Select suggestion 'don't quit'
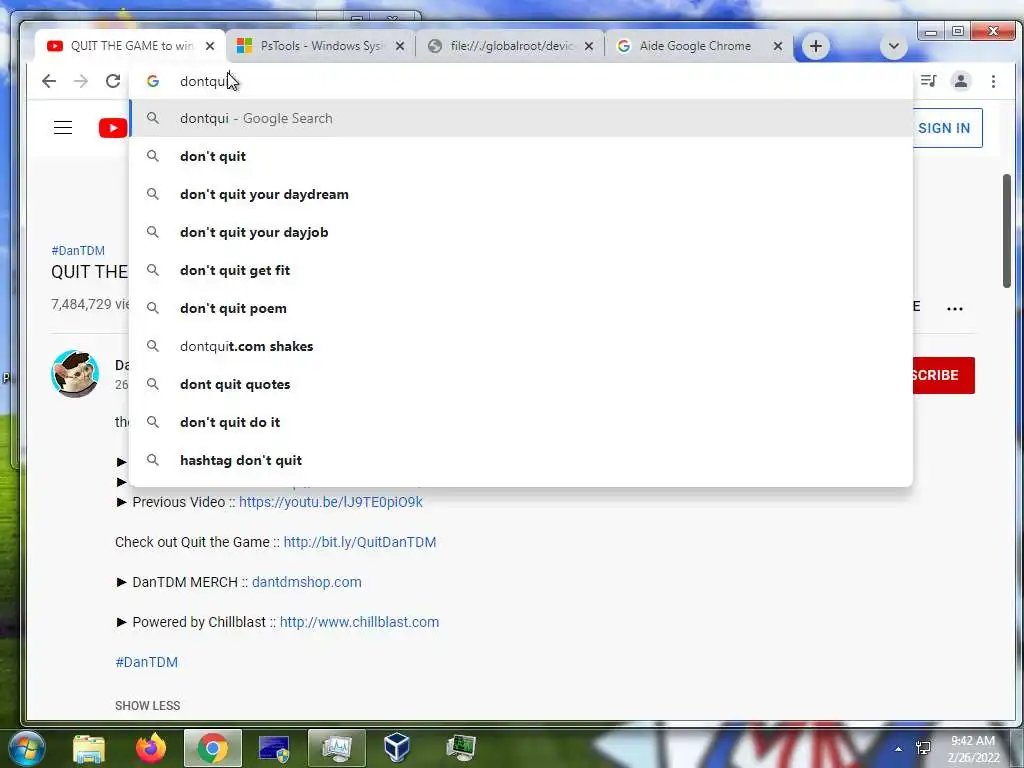This screenshot has height=768, width=1024. pyautogui.click(x=521, y=156)
